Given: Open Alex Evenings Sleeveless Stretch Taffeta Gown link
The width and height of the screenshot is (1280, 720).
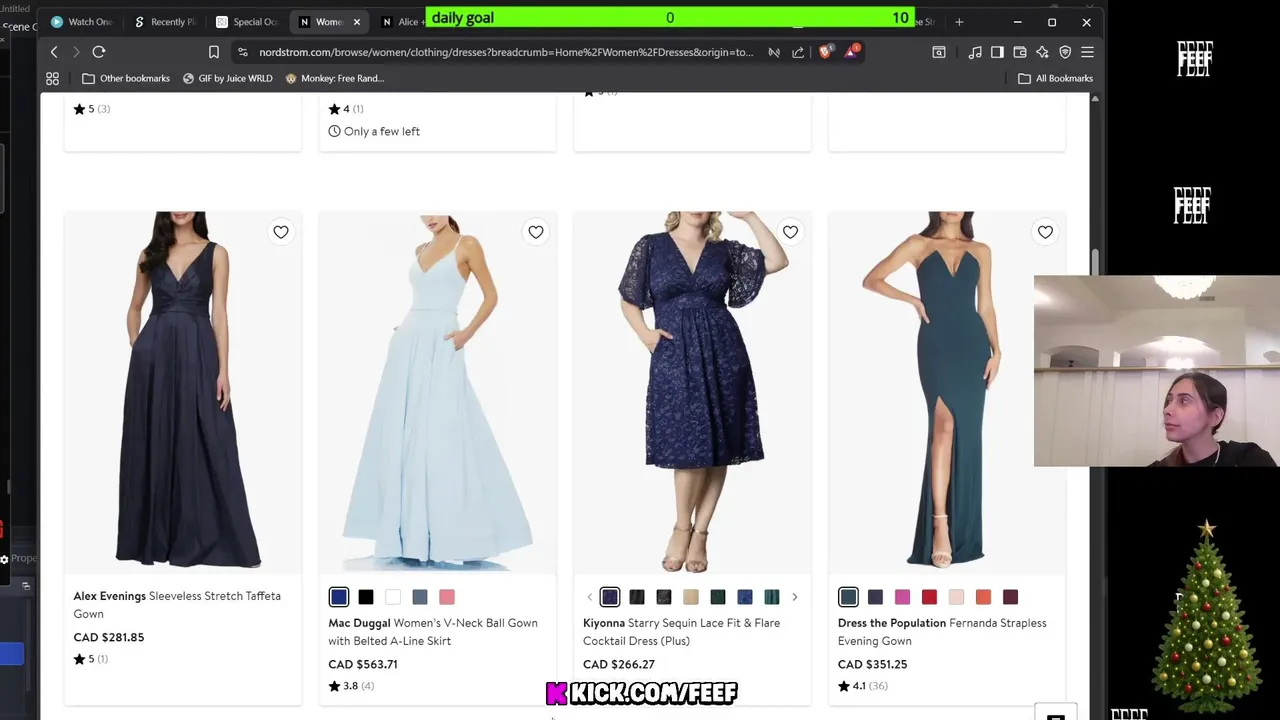Looking at the screenshot, I should point(177,605).
